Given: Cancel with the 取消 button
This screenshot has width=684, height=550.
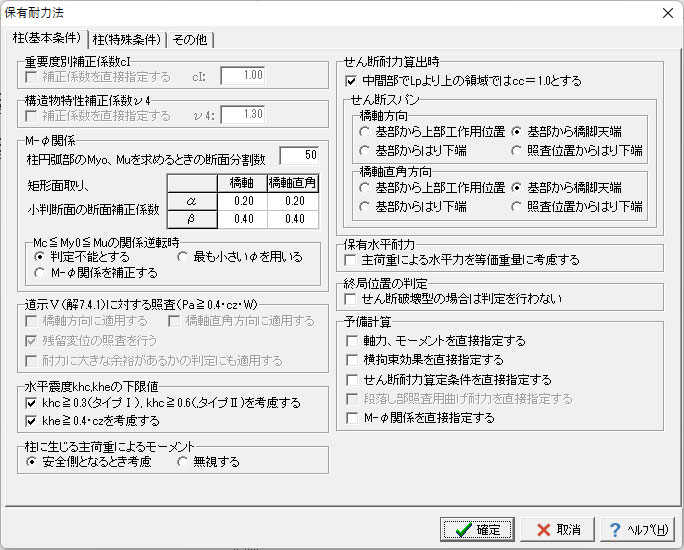Looking at the screenshot, I should 557,530.
